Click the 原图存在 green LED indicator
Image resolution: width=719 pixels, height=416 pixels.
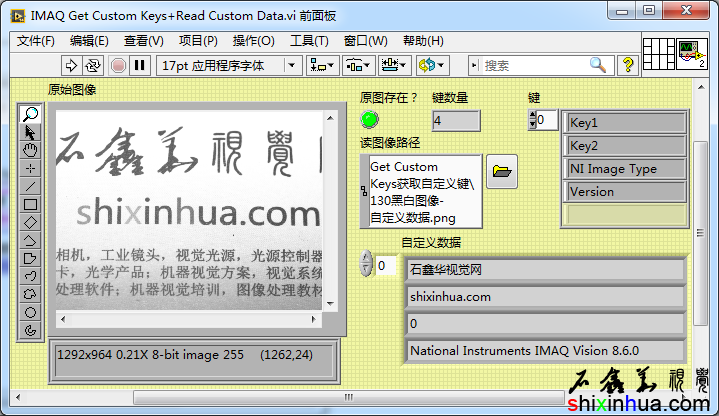[x=370, y=121]
